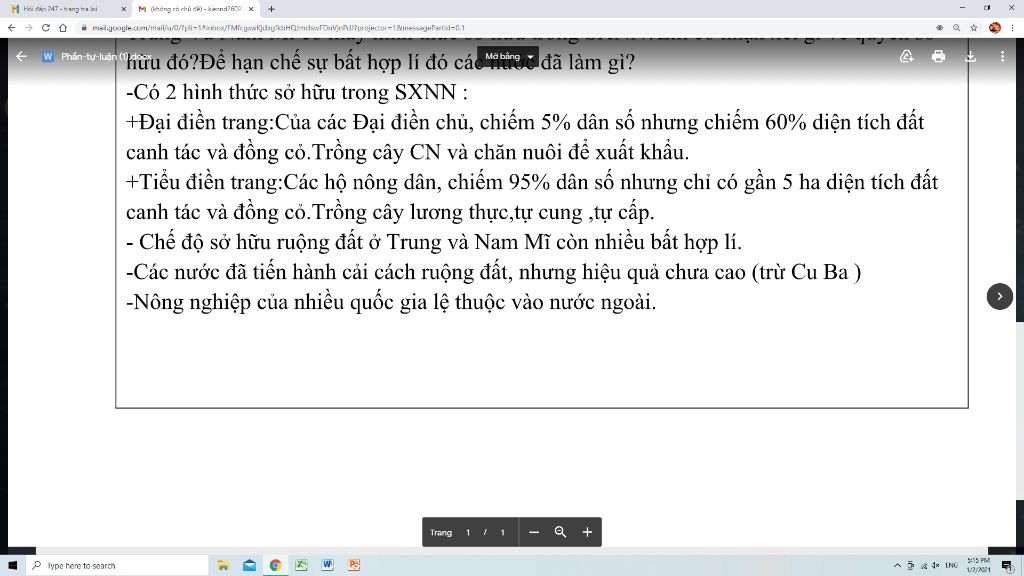This screenshot has height=576, width=1024.
Task: Open the preview's more options menu
Action: click(x=1002, y=56)
